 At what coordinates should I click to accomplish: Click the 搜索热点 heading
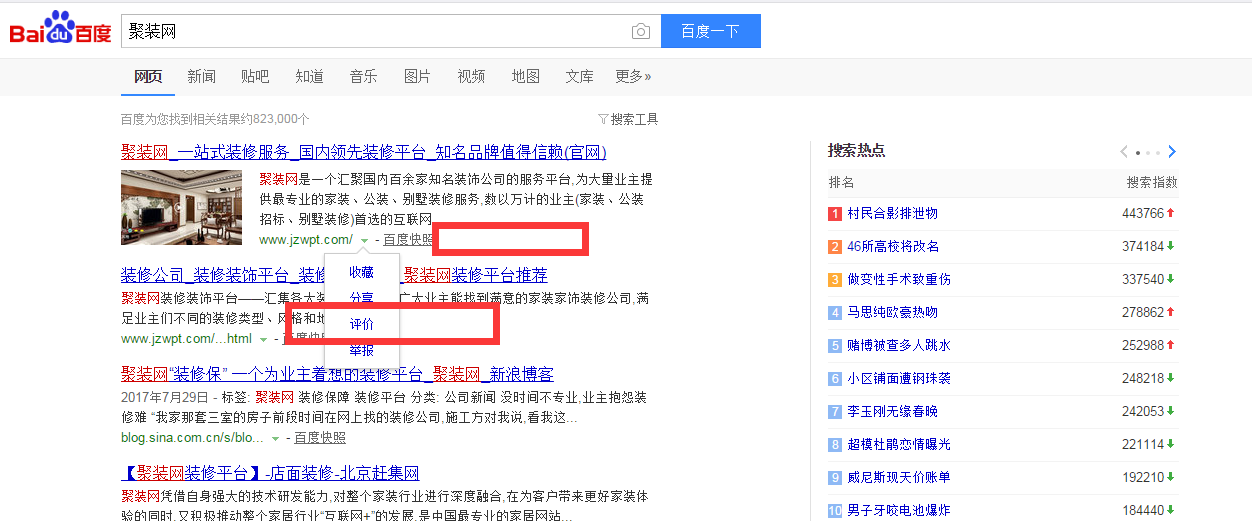tap(856, 151)
